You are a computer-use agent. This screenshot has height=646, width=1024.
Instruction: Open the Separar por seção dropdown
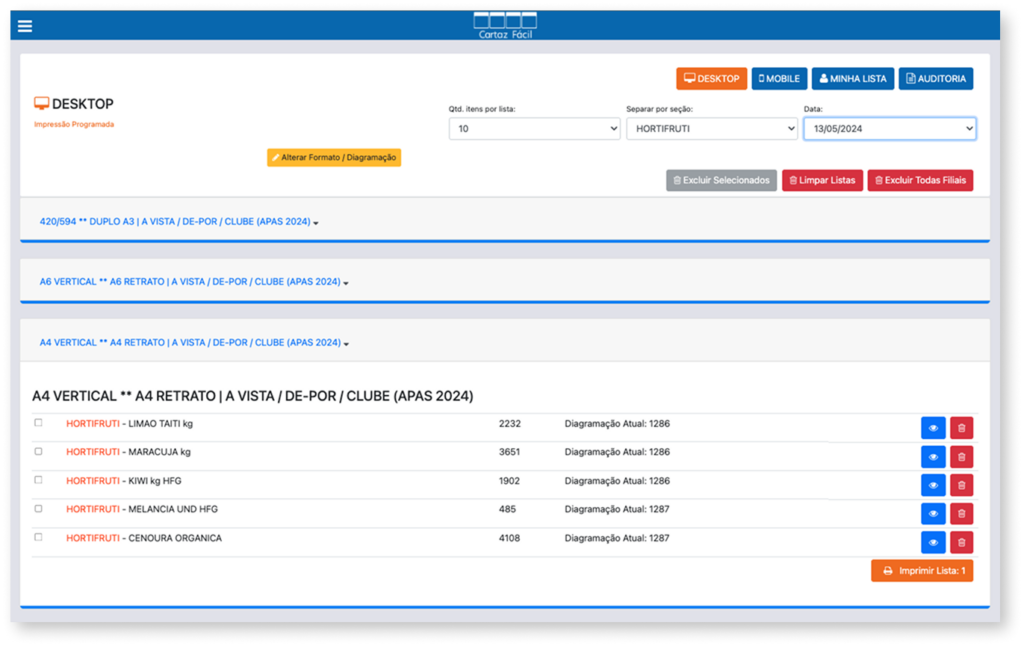click(x=711, y=129)
